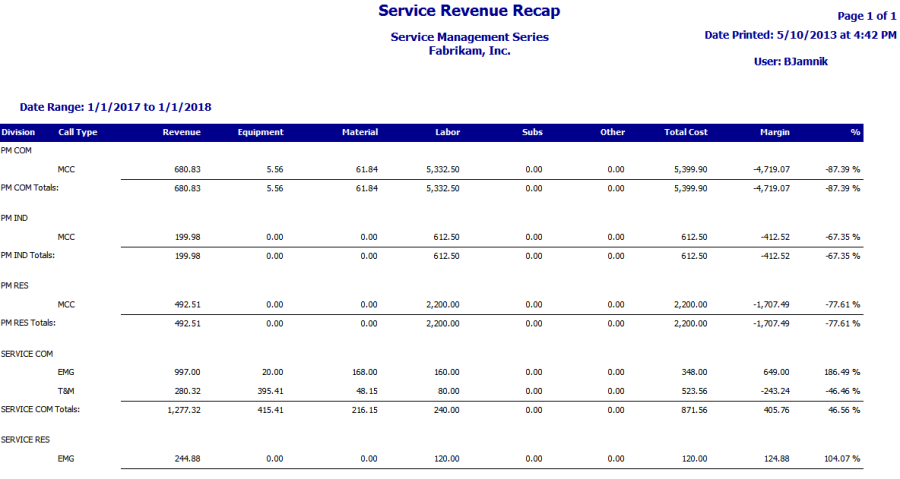The width and height of the screenshot is (900, 479).
Task: Select the Revenue column header
Action: 181,132
